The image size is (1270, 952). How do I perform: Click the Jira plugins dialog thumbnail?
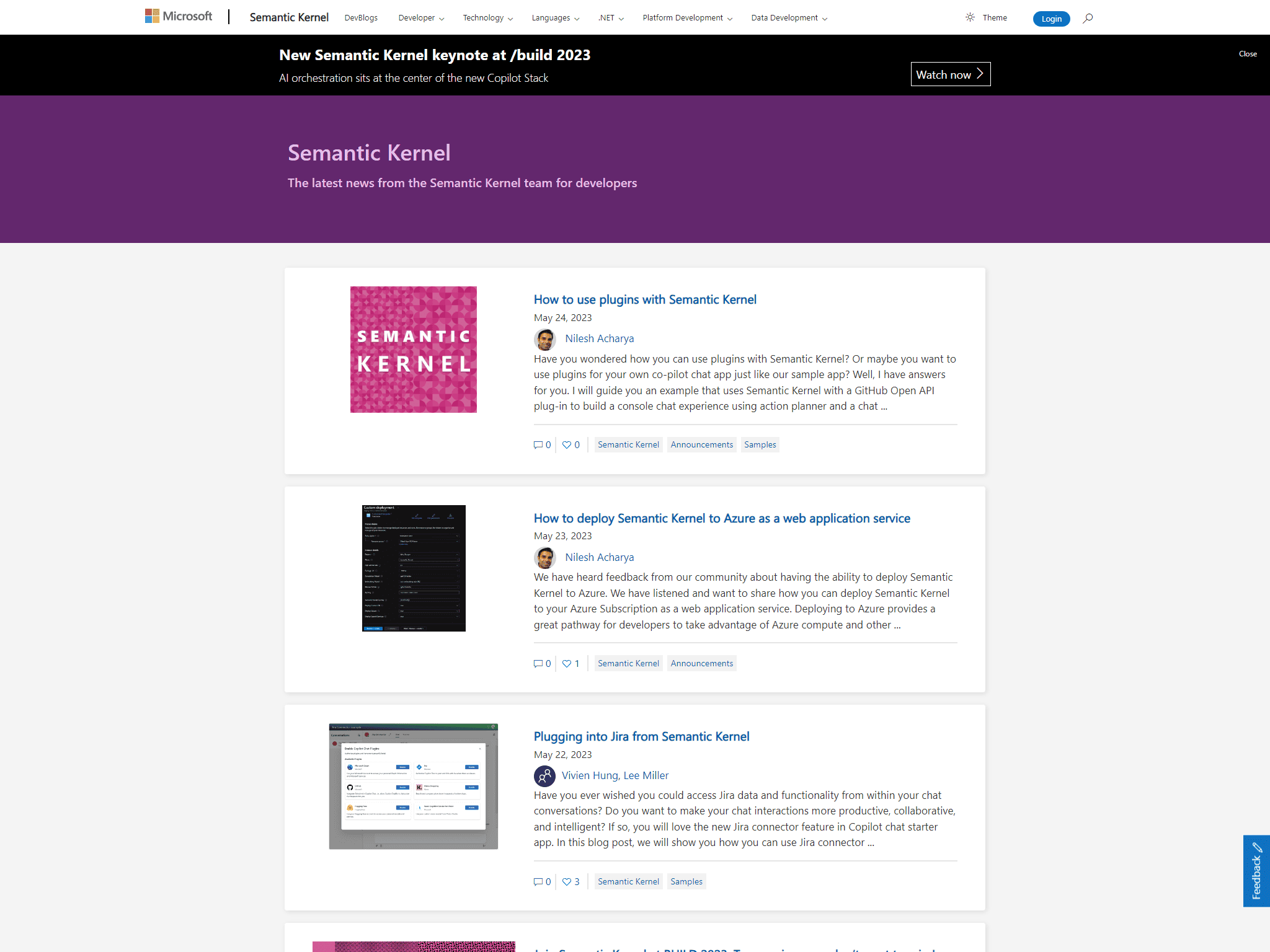coord(414,787)
